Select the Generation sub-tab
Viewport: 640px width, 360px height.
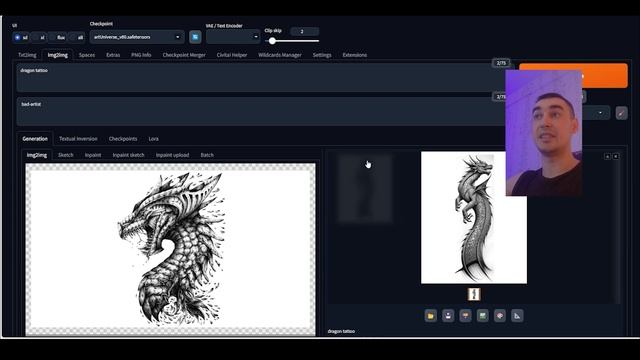[x=35, y=139]
